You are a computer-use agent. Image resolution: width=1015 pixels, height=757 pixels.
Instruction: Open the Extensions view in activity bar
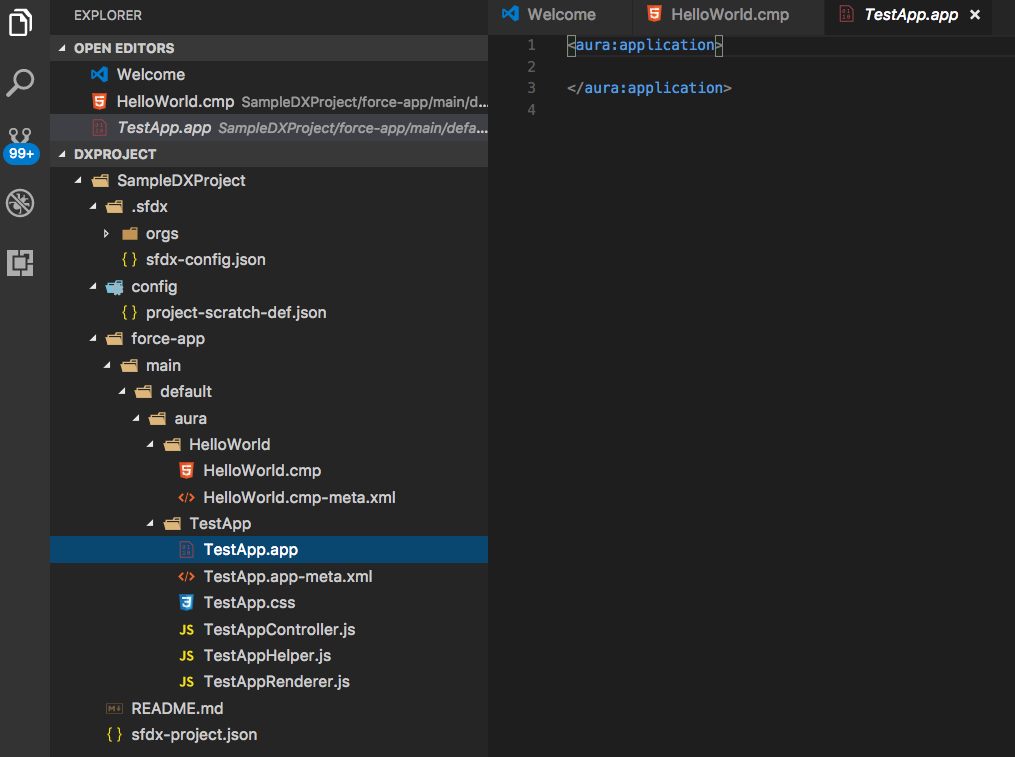pyautogui.click(x=20, y=263)
